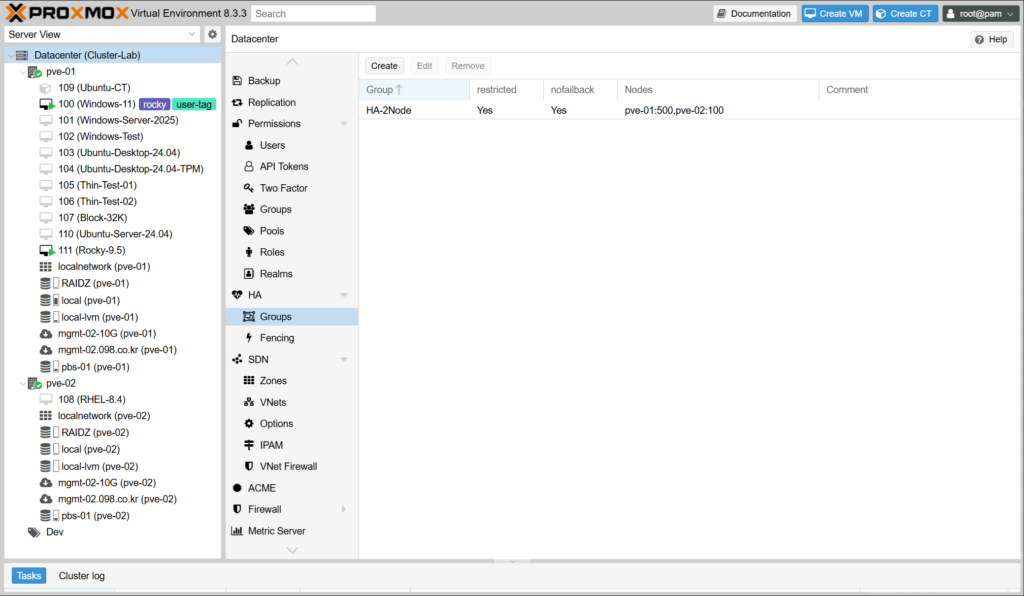Image resolution: width=1024 pixels, height=596 pixels.
Task: Click the API Tokens icon
Action: (x=249, y=167)
